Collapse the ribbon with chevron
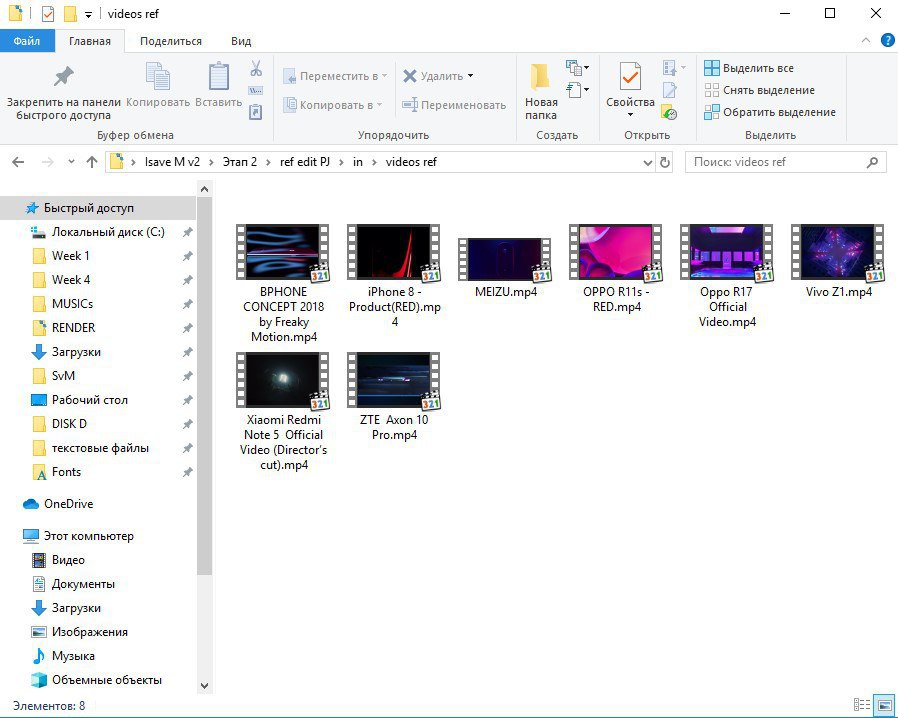Viewport: 898px width, 718px height. pyautogui.click(x=866, y=40)
